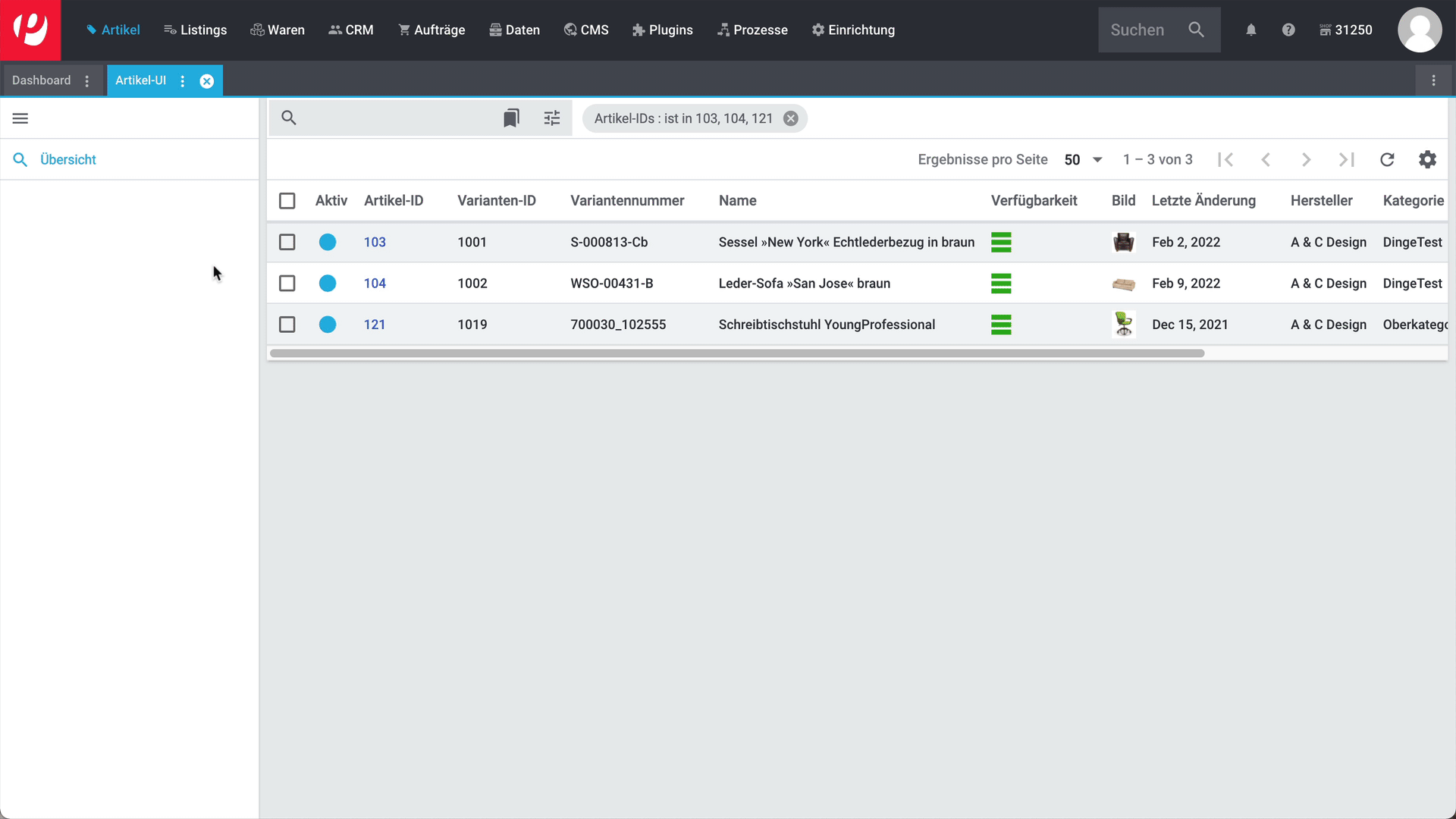
Task: Open the filter settings sliders icon
Action: pyautogui.click(x=552, y=118)
